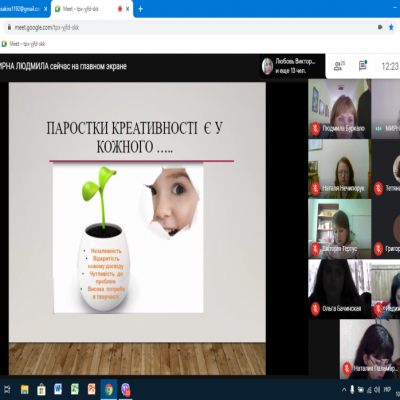Open the Meet chat panel icon
This screenshot has height=400, width=400.
pyautogui.click(x=363, y=65)
